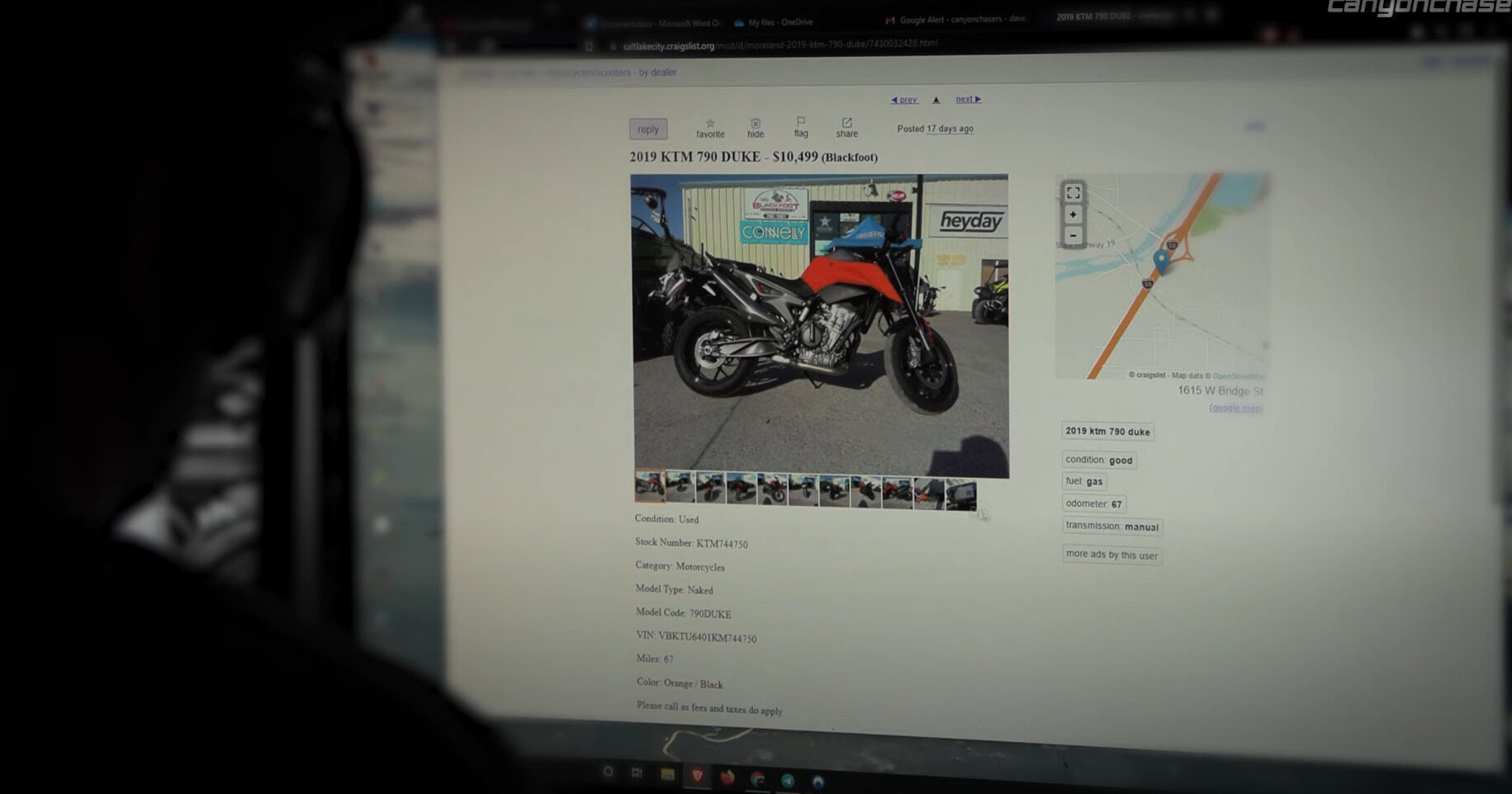Select the sixth photo thumbnail

point(803,490)
